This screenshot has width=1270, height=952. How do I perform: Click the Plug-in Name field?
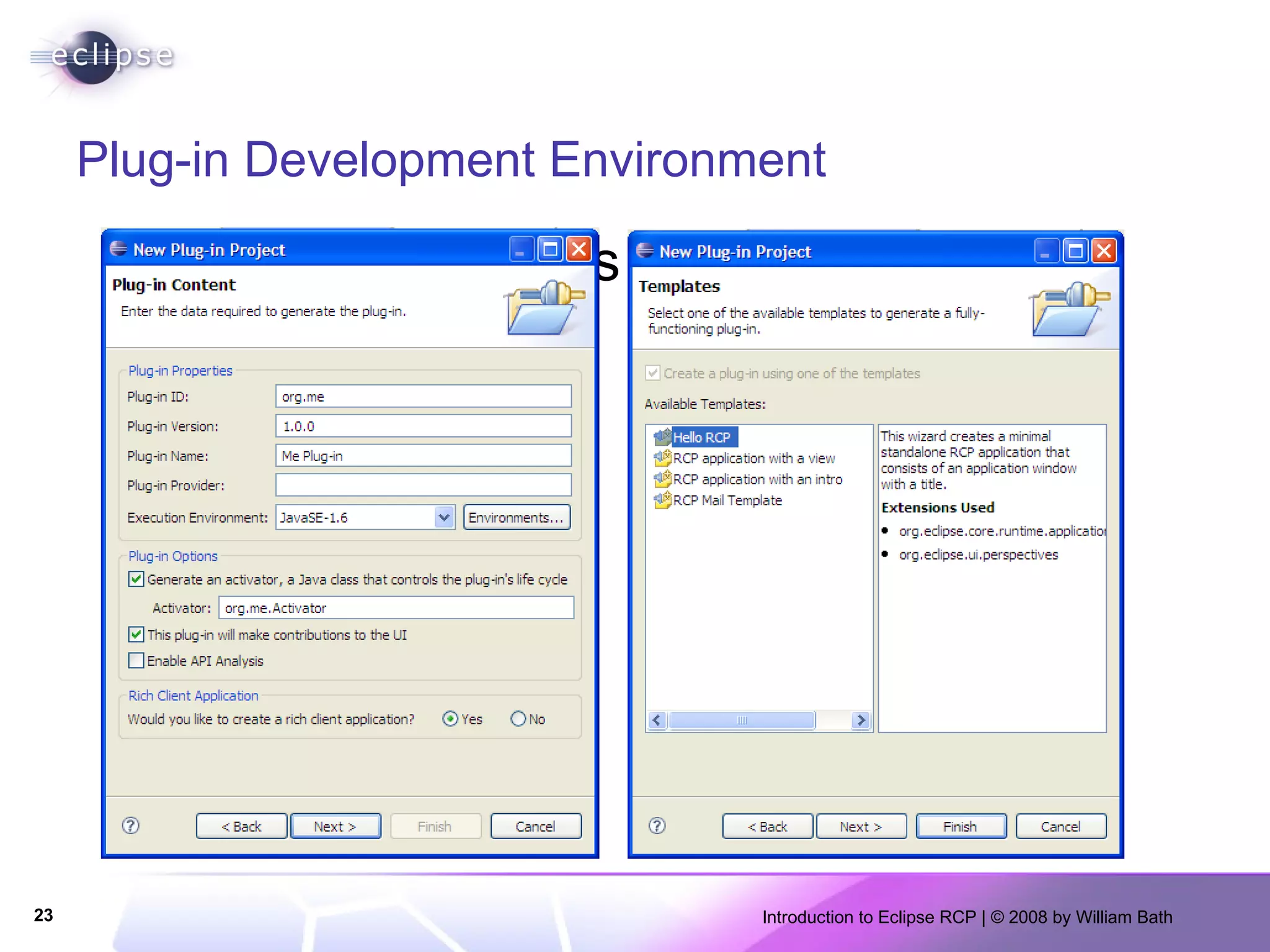click(424, 456)
